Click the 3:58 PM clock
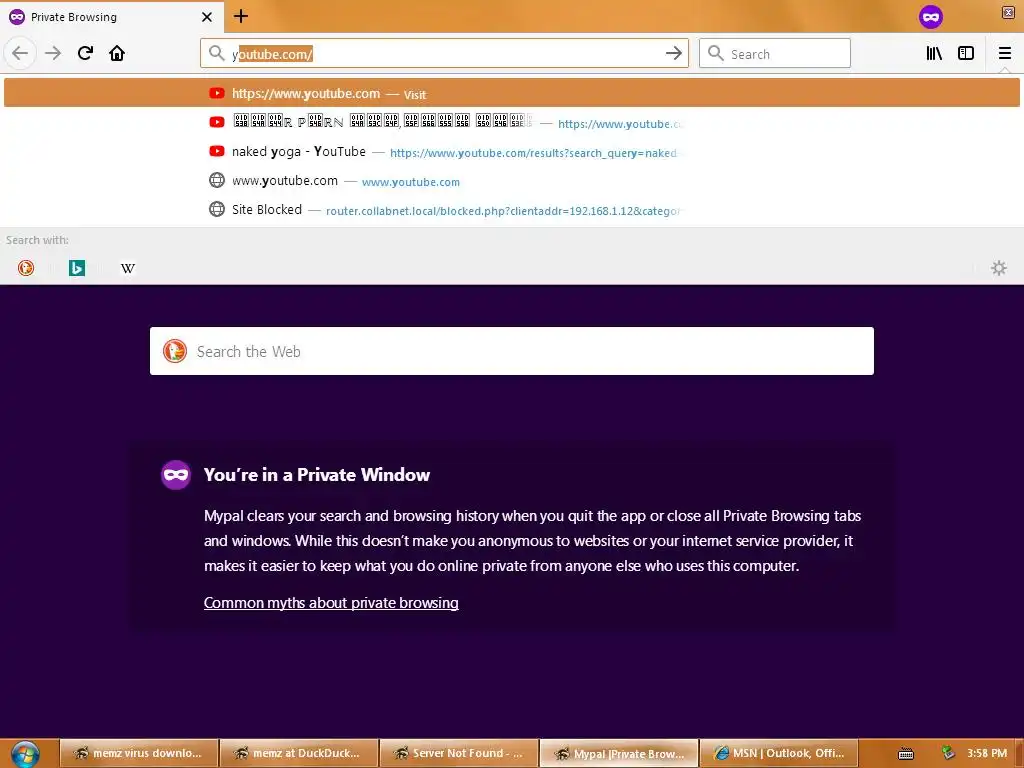The image size is (1024, 768). click(987, 753)
